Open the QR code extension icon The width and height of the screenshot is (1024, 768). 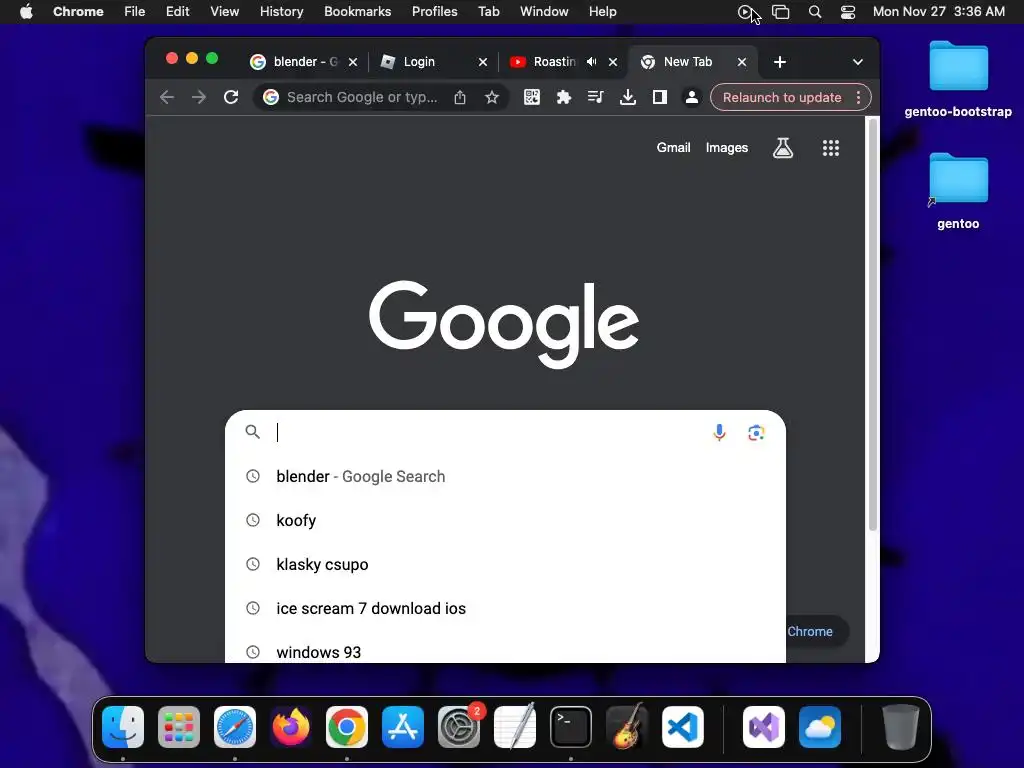[x=532, y=97]
